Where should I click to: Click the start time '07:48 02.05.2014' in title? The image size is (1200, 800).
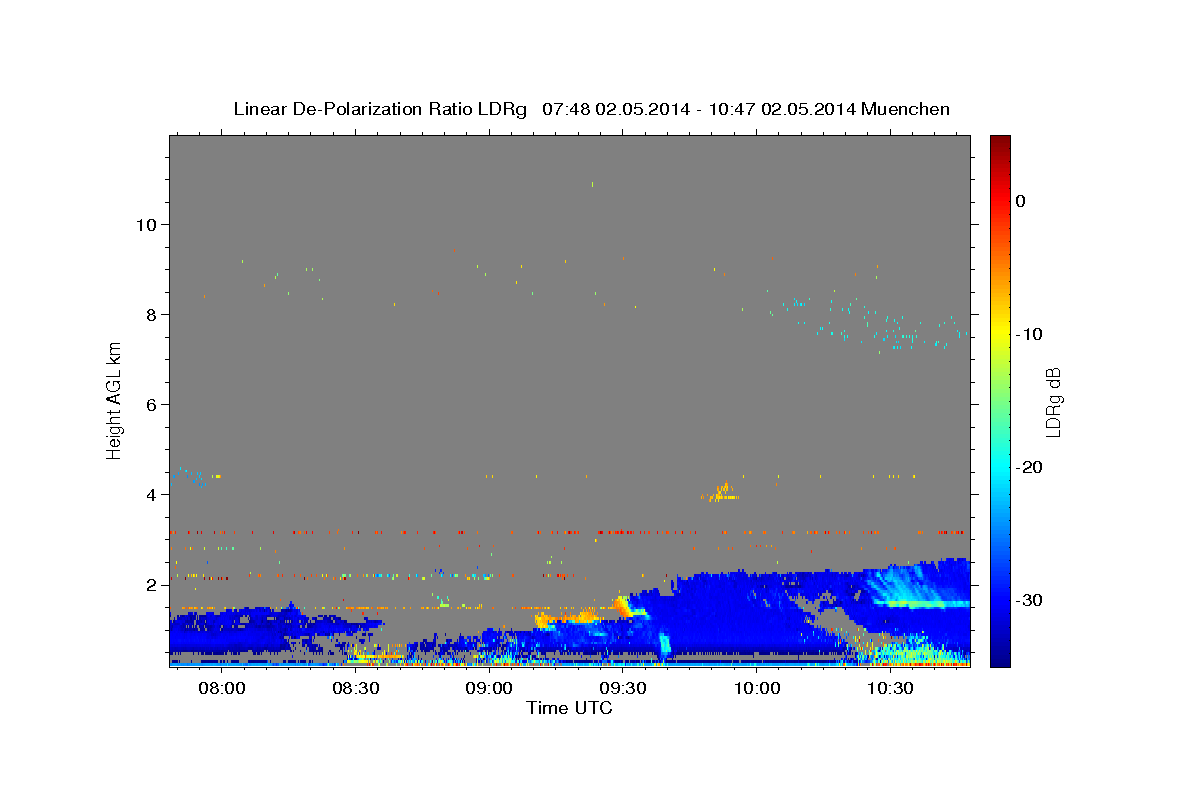pos(615,109)
